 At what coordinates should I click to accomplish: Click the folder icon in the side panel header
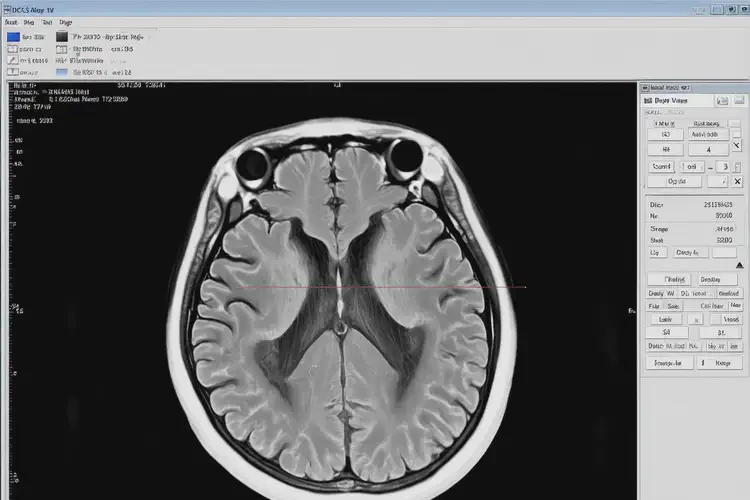tap(721, 100)
